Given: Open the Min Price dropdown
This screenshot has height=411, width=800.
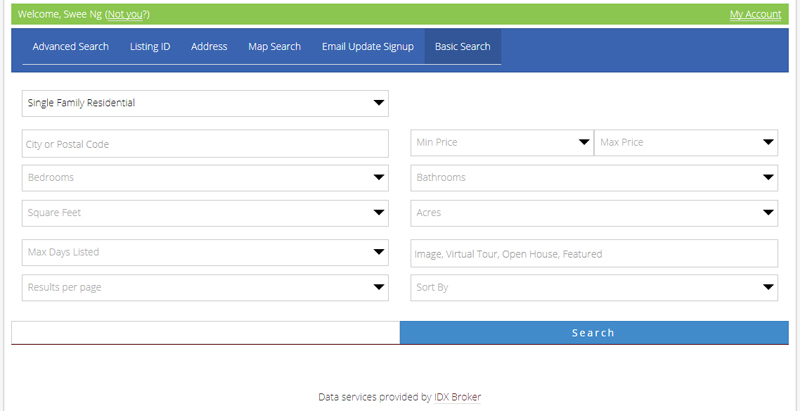Looking at the screenshot, I should point(502,143).
